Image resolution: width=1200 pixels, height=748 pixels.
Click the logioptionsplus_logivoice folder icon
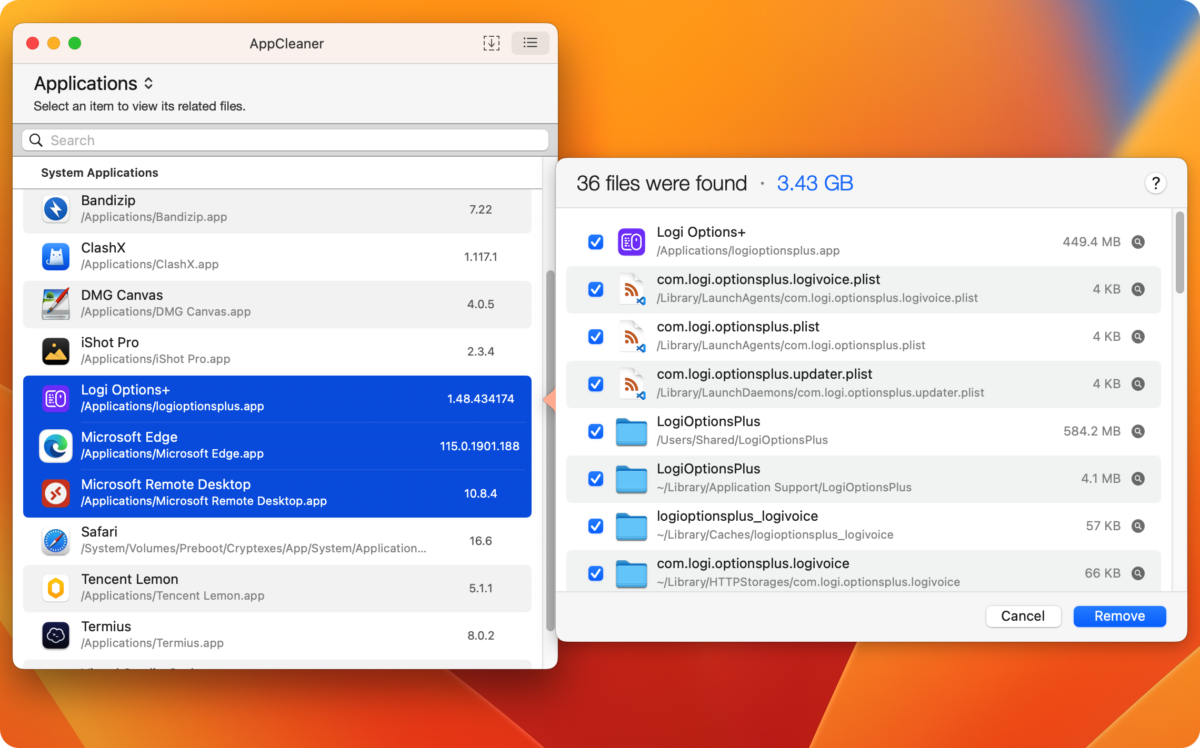pos(631,526)
